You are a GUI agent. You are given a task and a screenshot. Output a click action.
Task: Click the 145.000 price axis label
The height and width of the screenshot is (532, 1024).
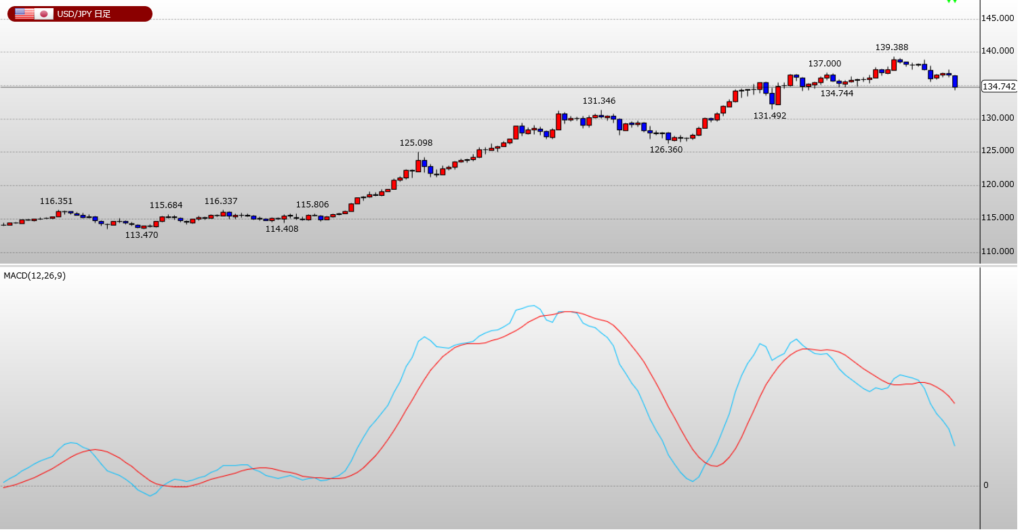pos(999,18)
